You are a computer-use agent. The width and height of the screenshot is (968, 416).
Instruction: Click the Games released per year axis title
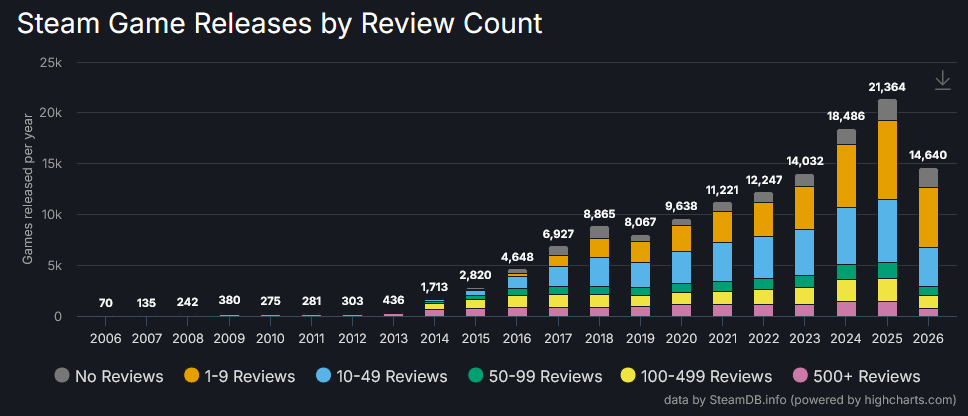tap(27, 189)
